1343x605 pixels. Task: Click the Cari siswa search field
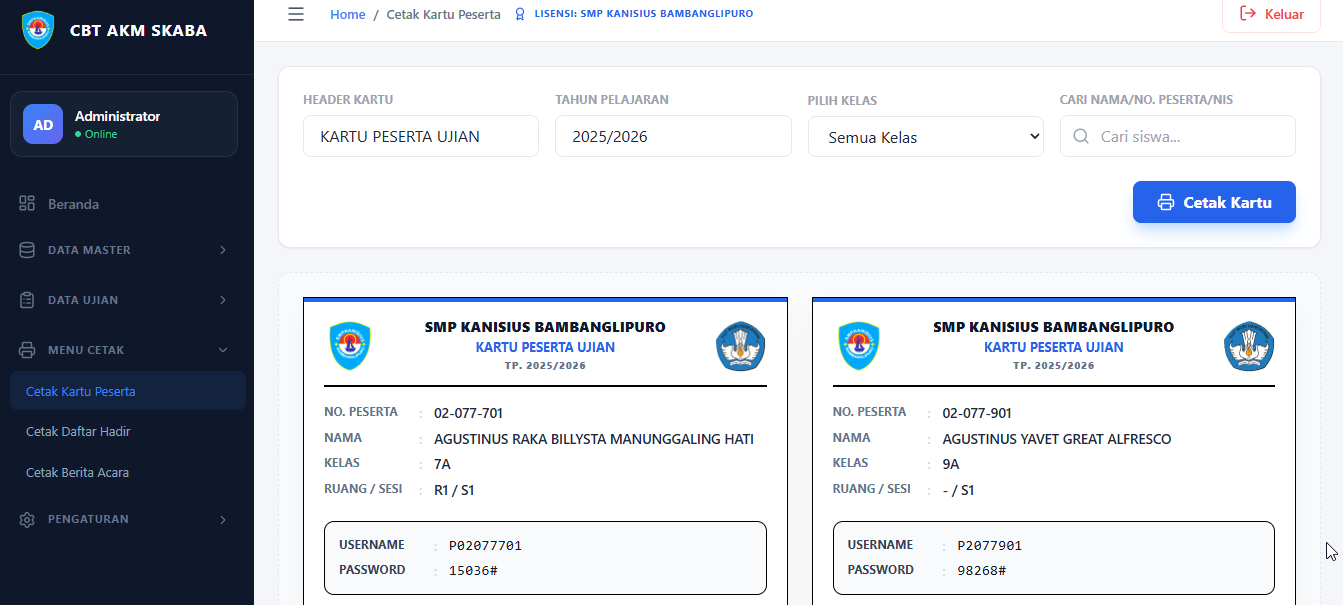(x=1178, y=136)
